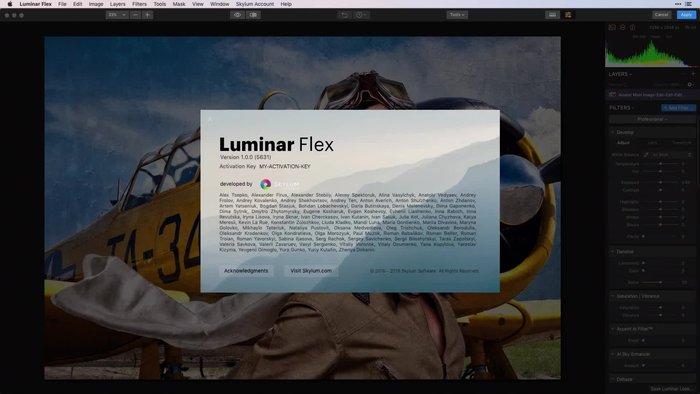Click the zoom in plus button
The height and width of the screenshot is (394, 700).
point(148,15)
